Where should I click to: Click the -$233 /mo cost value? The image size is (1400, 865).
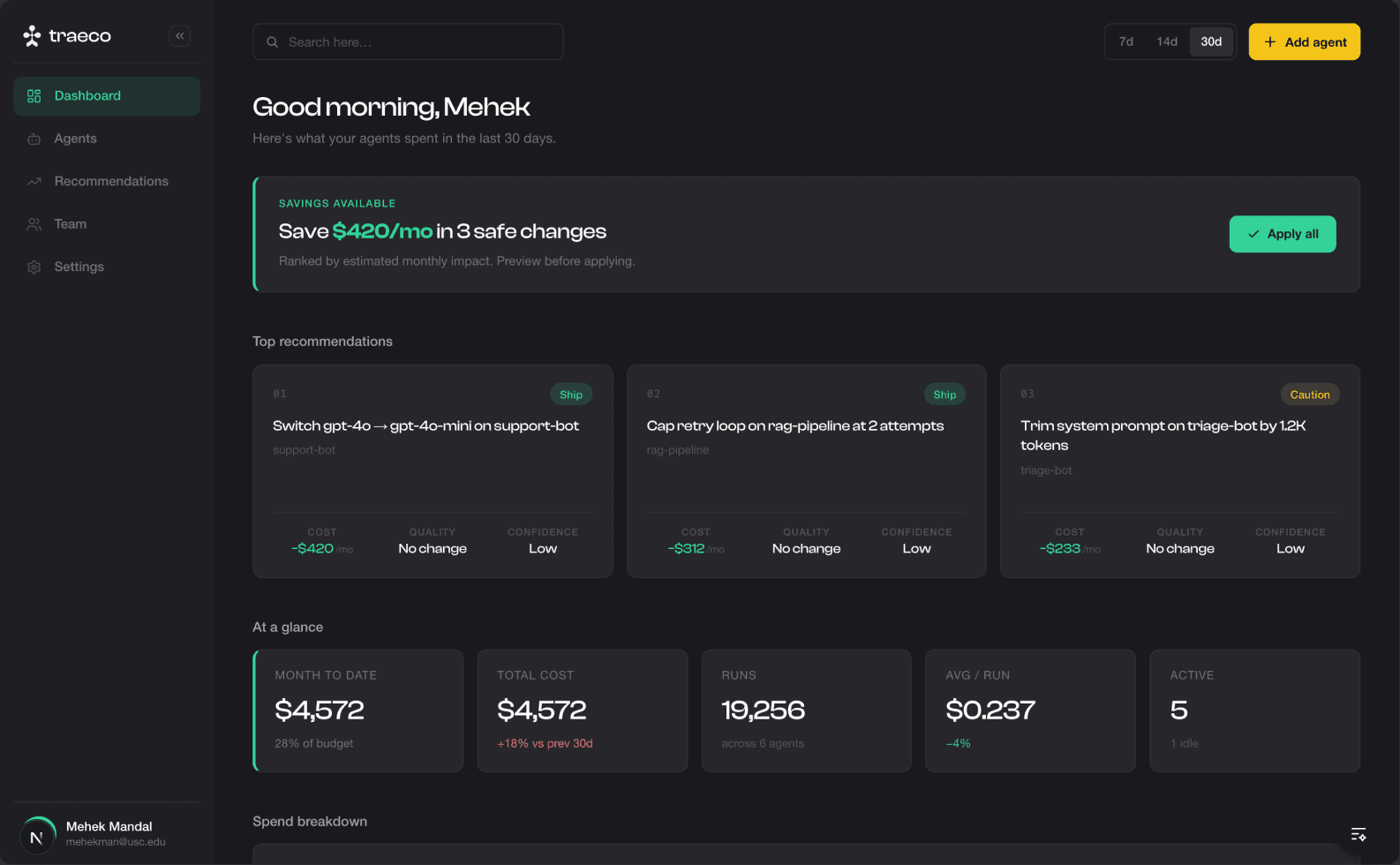(1070, 549)
